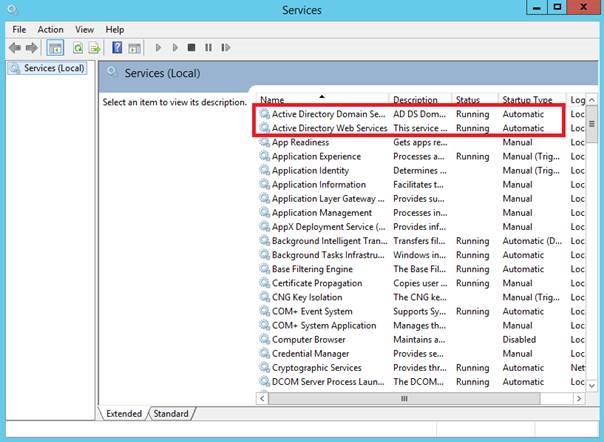
Task: Click the Stop Service square icon
Action: (x=191, y=48)
